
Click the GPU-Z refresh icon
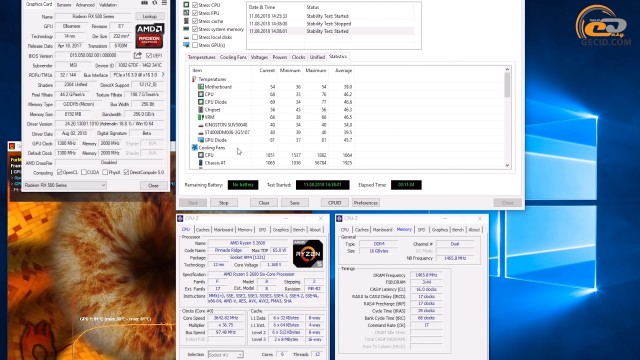pos(154,3)
